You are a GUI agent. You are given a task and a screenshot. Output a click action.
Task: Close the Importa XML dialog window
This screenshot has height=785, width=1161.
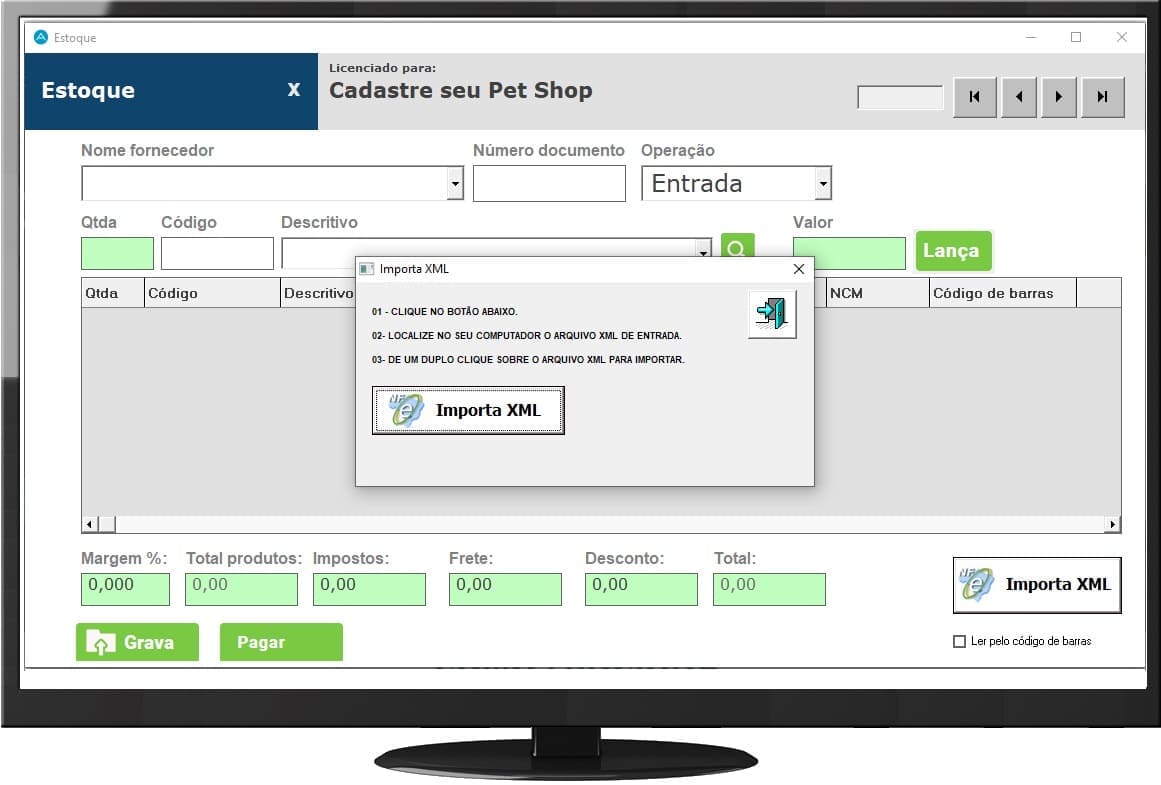798,269
